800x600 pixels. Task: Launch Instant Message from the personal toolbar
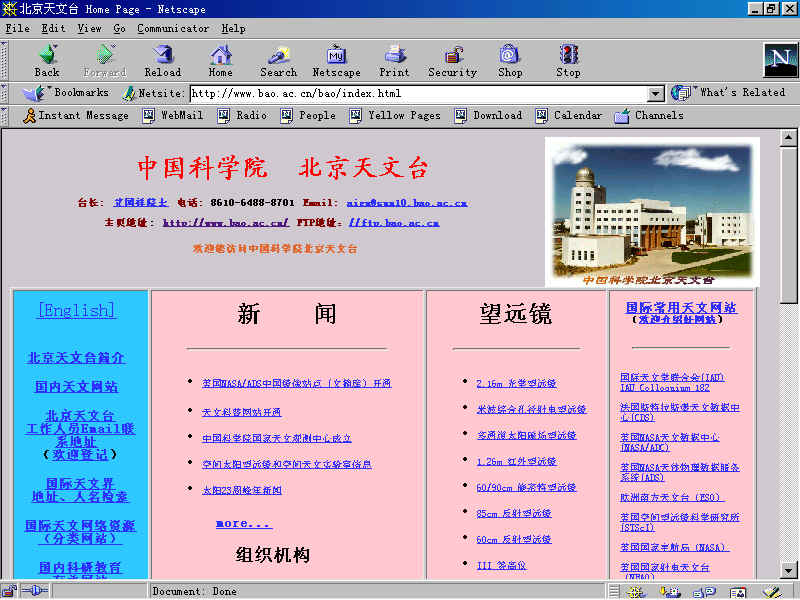76,116
